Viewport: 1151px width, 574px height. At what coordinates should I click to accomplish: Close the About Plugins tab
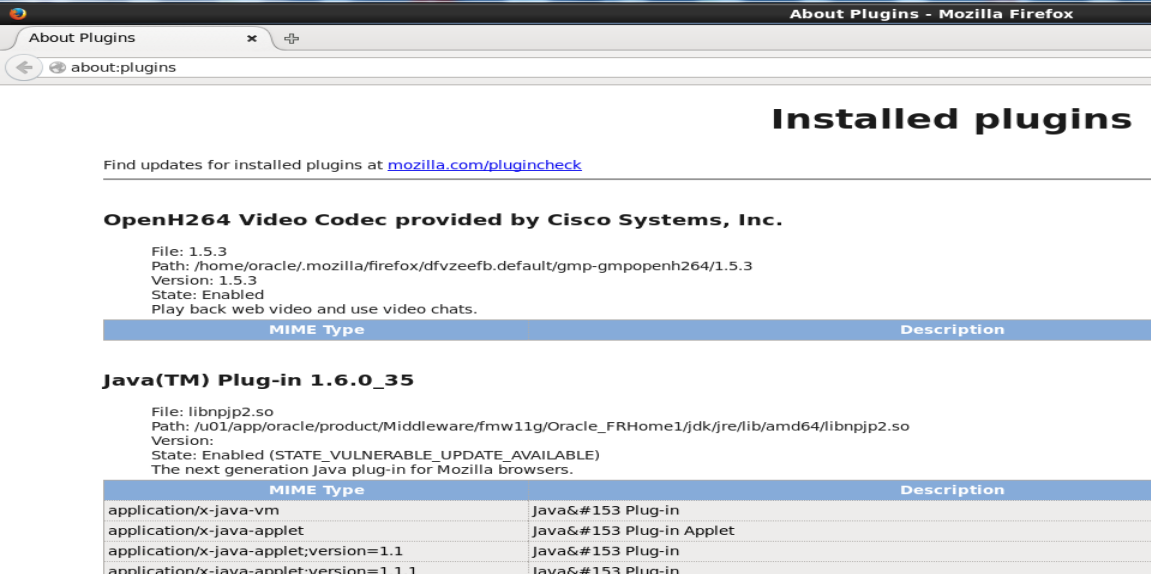click(252, 38)
